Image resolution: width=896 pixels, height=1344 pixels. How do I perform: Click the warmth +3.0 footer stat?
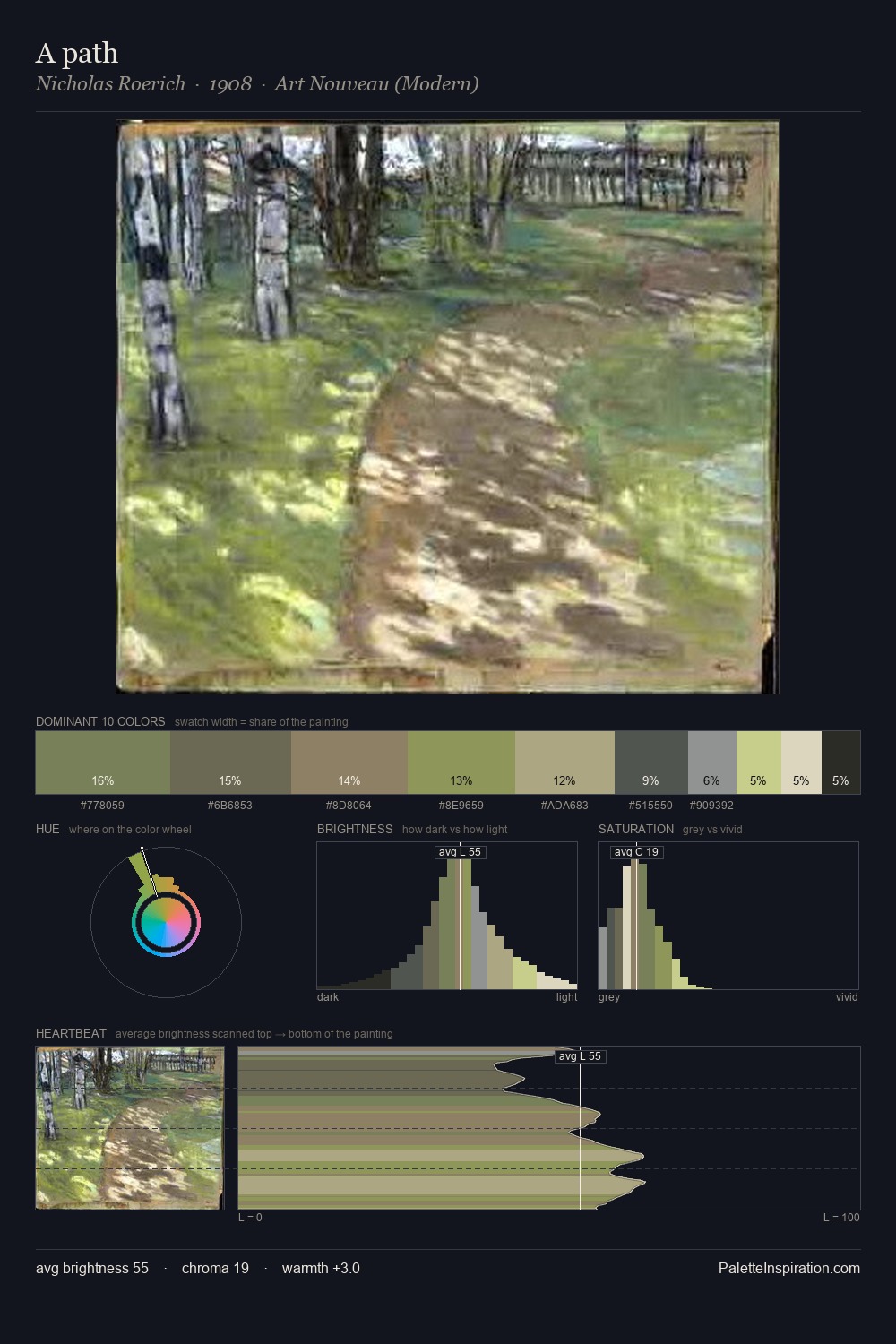pyautogui.click(x=321, y=1268)
